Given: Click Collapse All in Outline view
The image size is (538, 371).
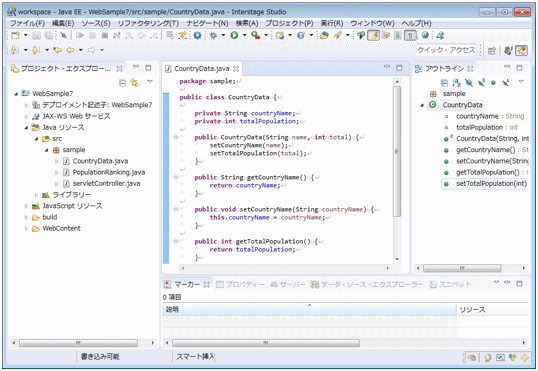Looking at the screenshot, I should (444, 83).
